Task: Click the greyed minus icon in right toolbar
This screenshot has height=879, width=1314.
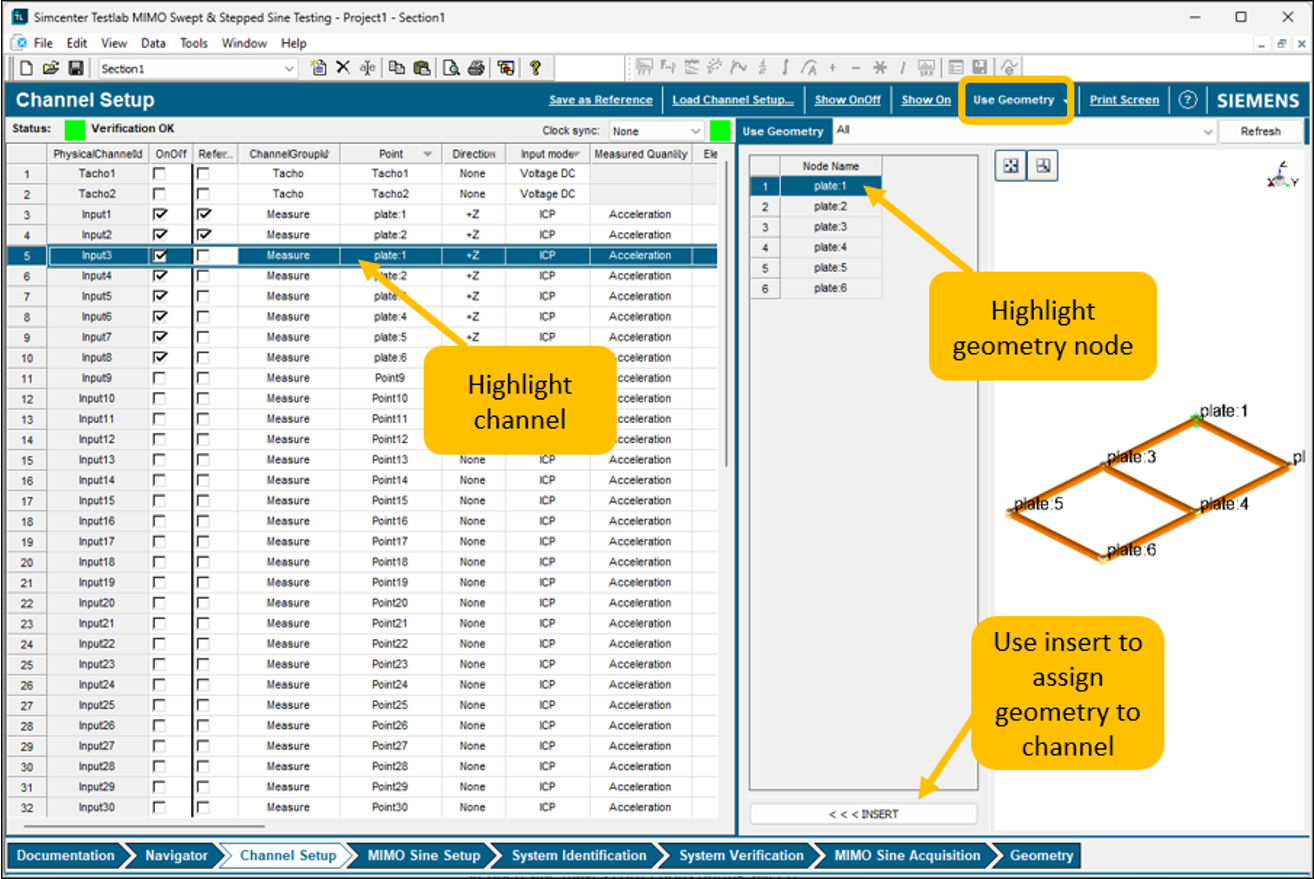Action: (x=856, y=68)
